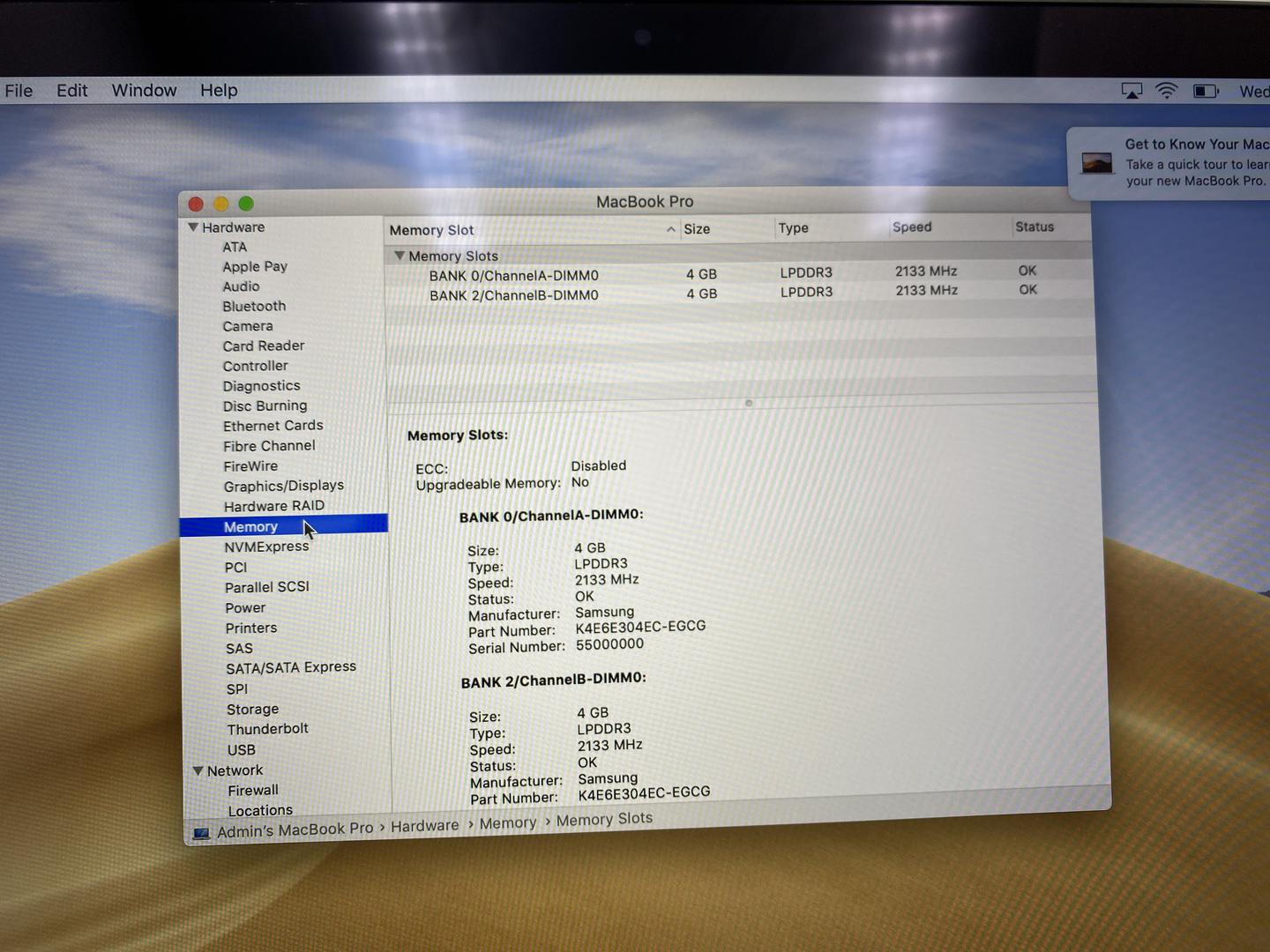Open the AirPlay display menu bar icon
The width and height of the screenshot is (1270, 952).
coord(1132,91)
